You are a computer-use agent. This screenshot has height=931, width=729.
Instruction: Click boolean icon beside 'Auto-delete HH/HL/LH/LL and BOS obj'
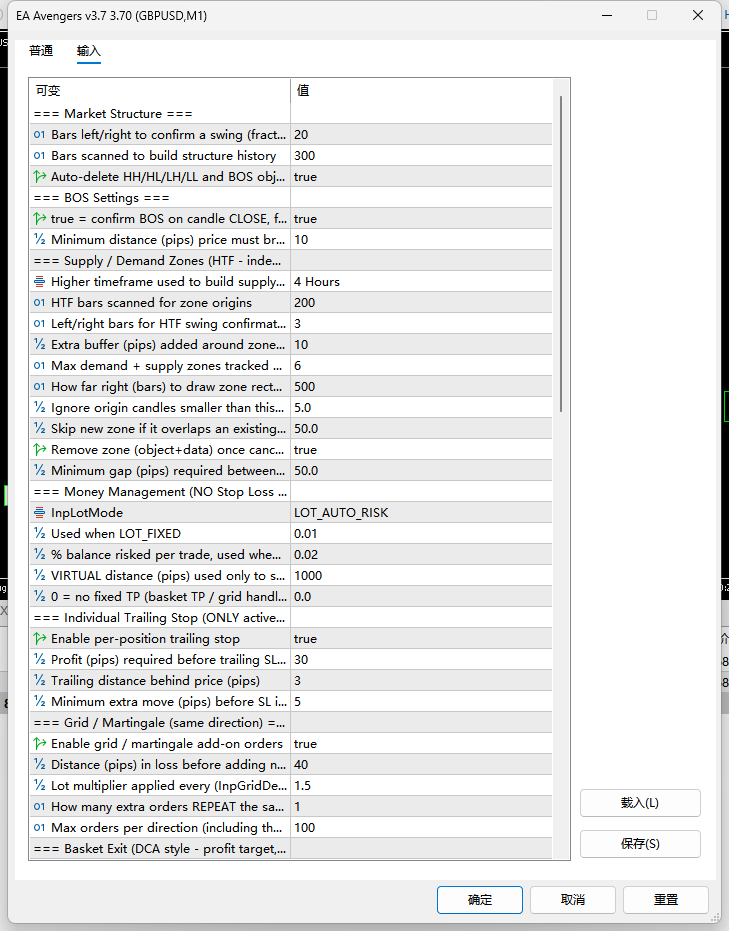pyautogui.click(x=39, y=177)
